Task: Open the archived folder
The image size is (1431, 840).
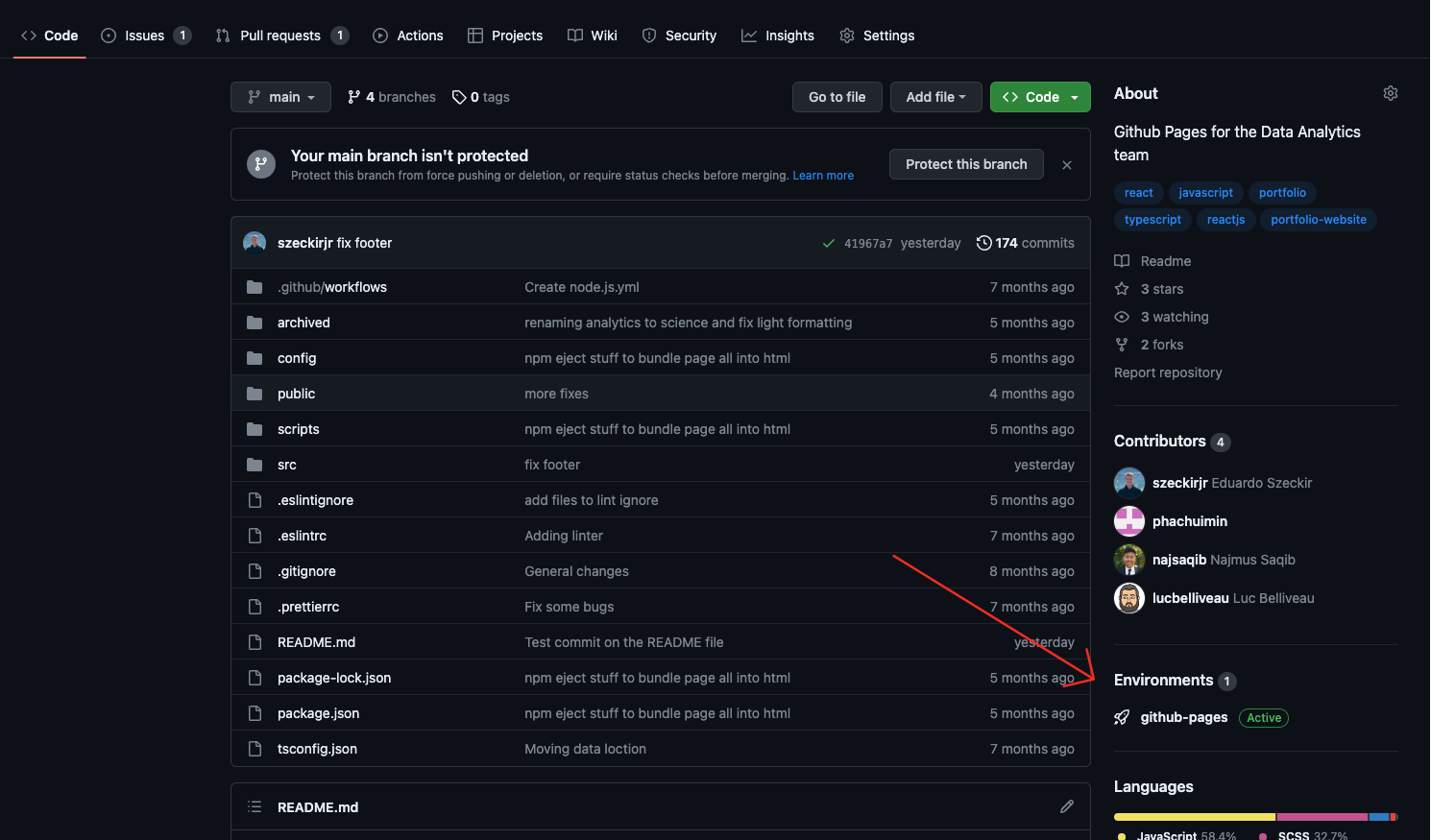Action: click(x=303, y=323)
